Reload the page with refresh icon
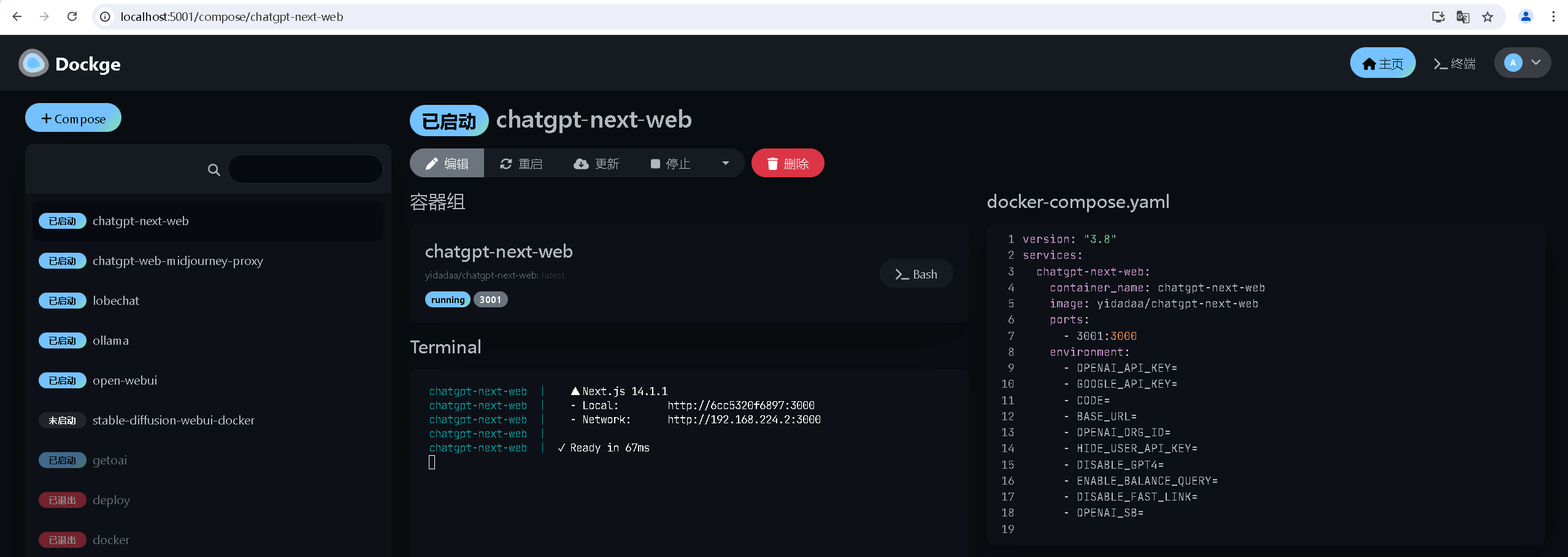This screenshot has width=1568, height=557. coord(72,17)
